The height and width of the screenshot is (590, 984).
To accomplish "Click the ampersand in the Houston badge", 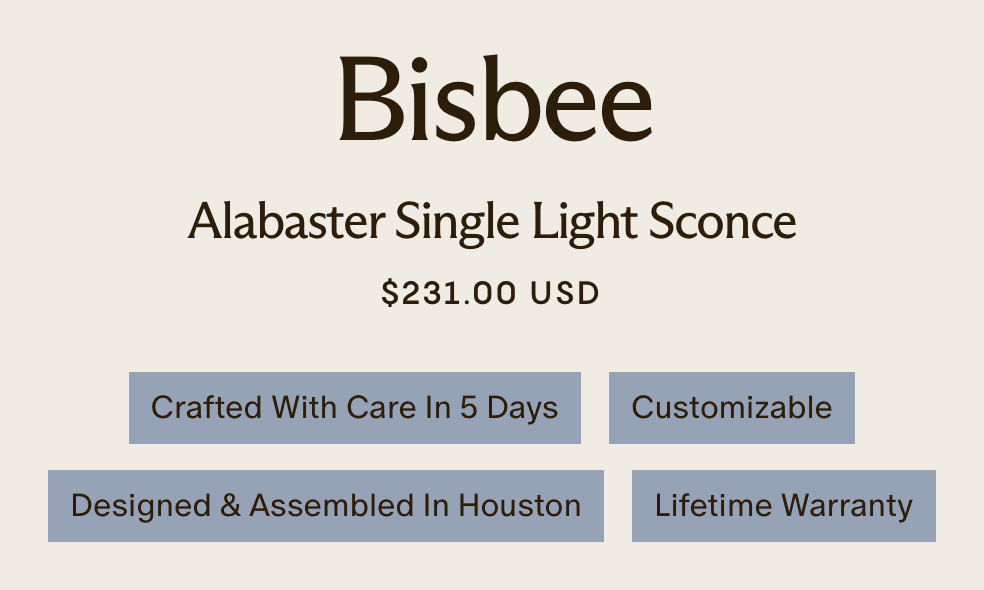I will click(x=230, y=506).
